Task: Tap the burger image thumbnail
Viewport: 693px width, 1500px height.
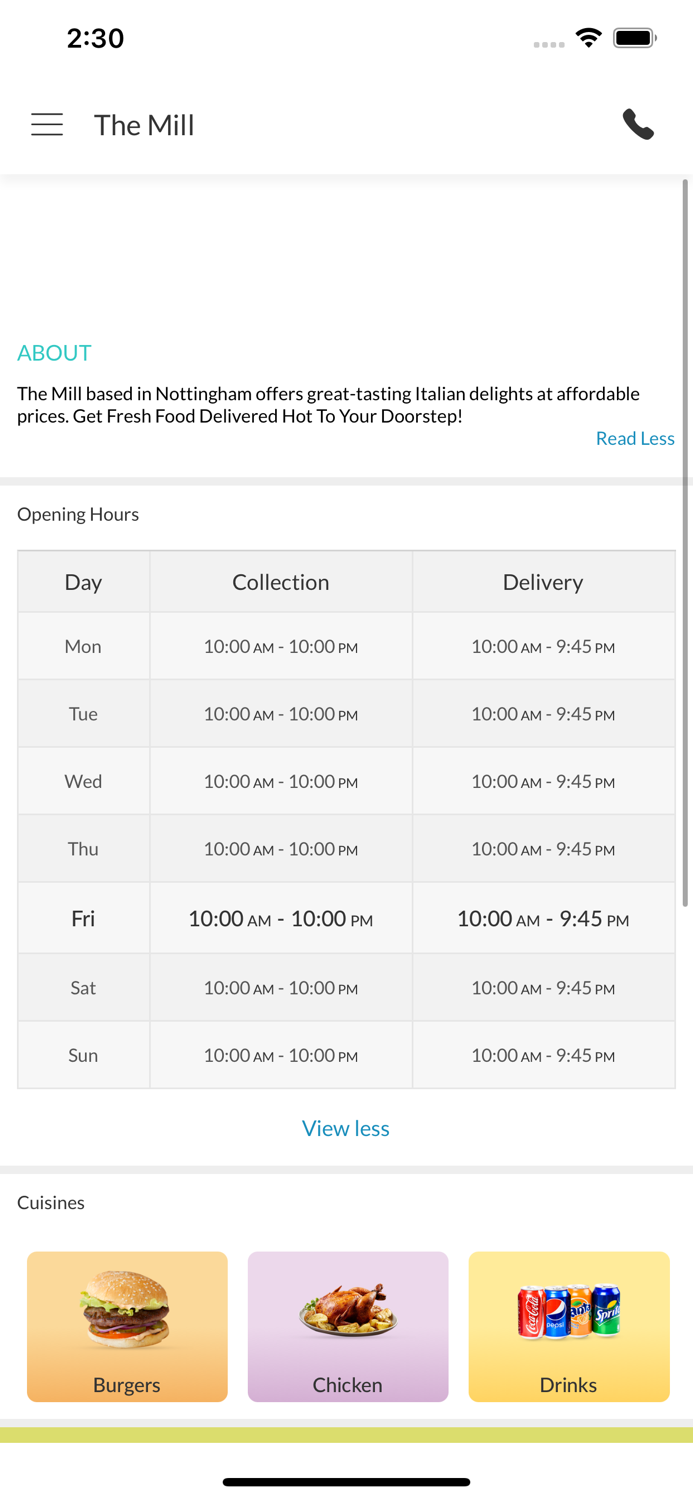Action: tap(126, 1309)
